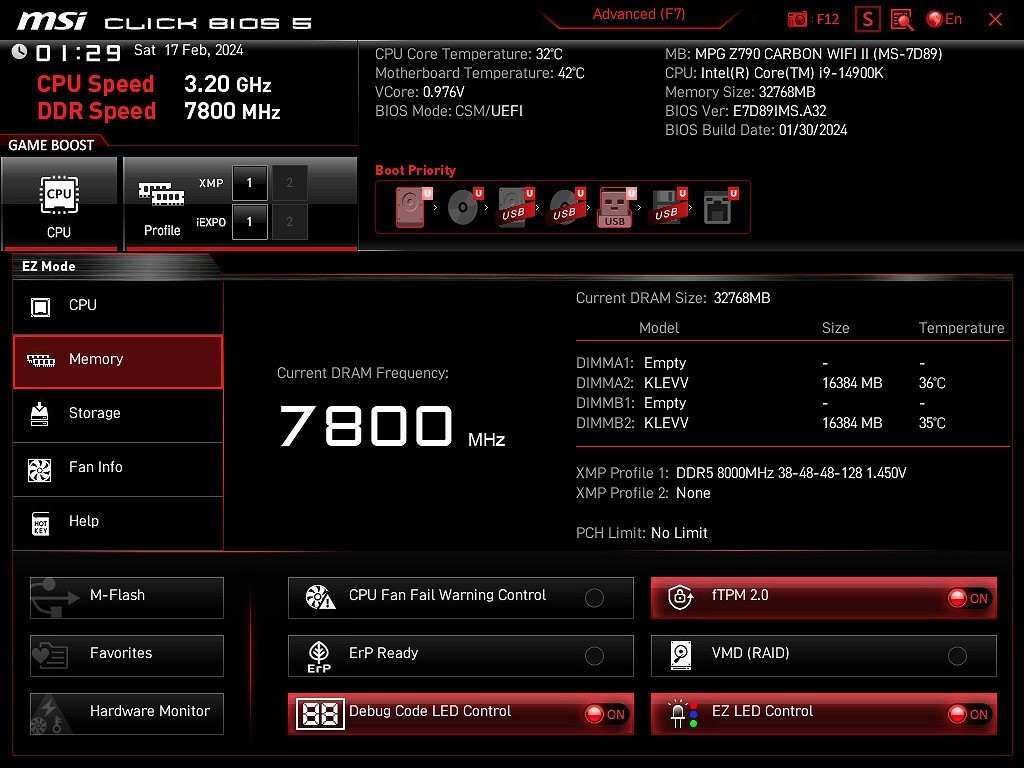Click the Boot Priority heading
The width and height of the screenshot is (1024, 768).
(415, 170)
